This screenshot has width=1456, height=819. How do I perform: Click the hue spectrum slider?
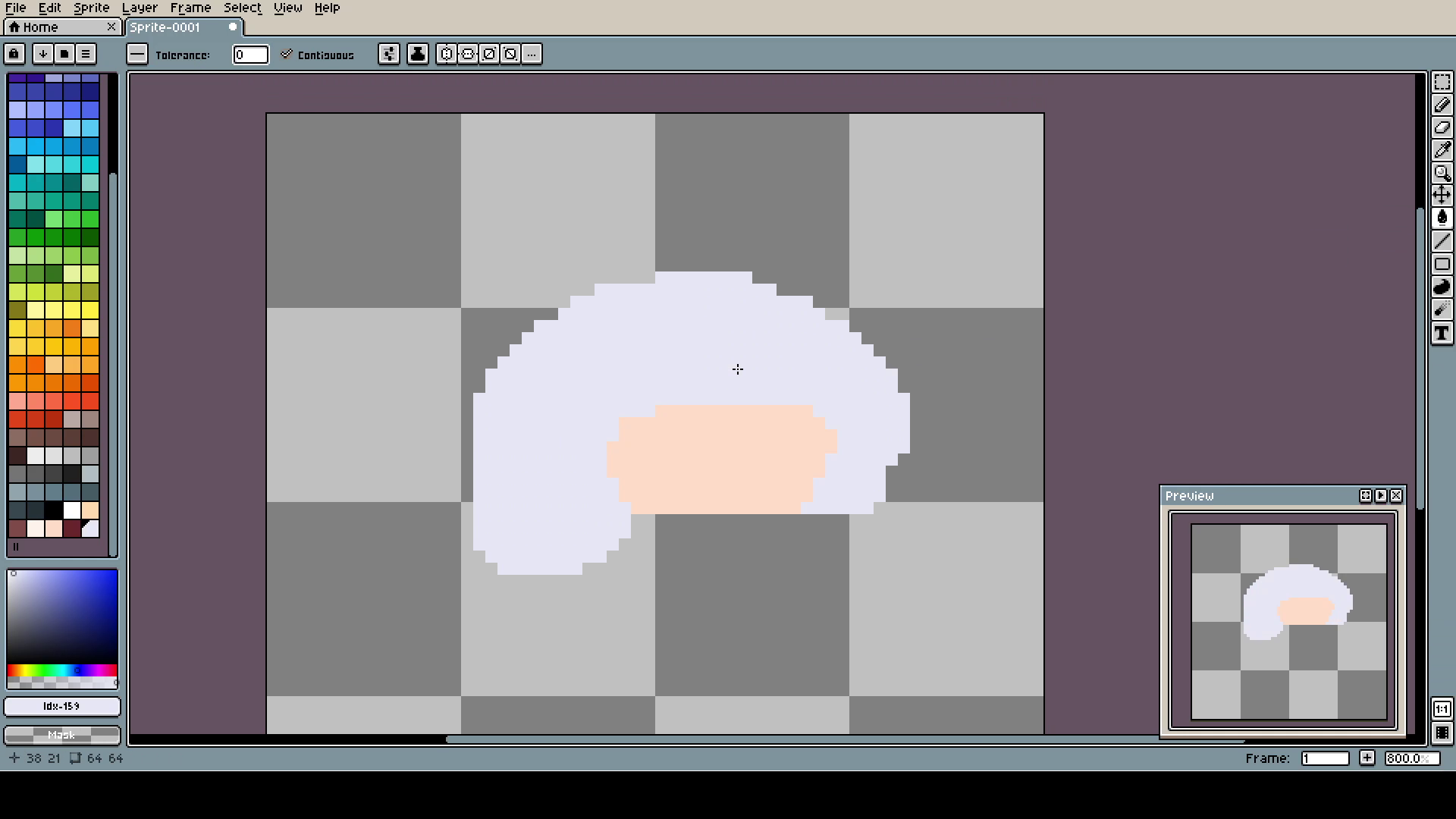coord(62,670)
